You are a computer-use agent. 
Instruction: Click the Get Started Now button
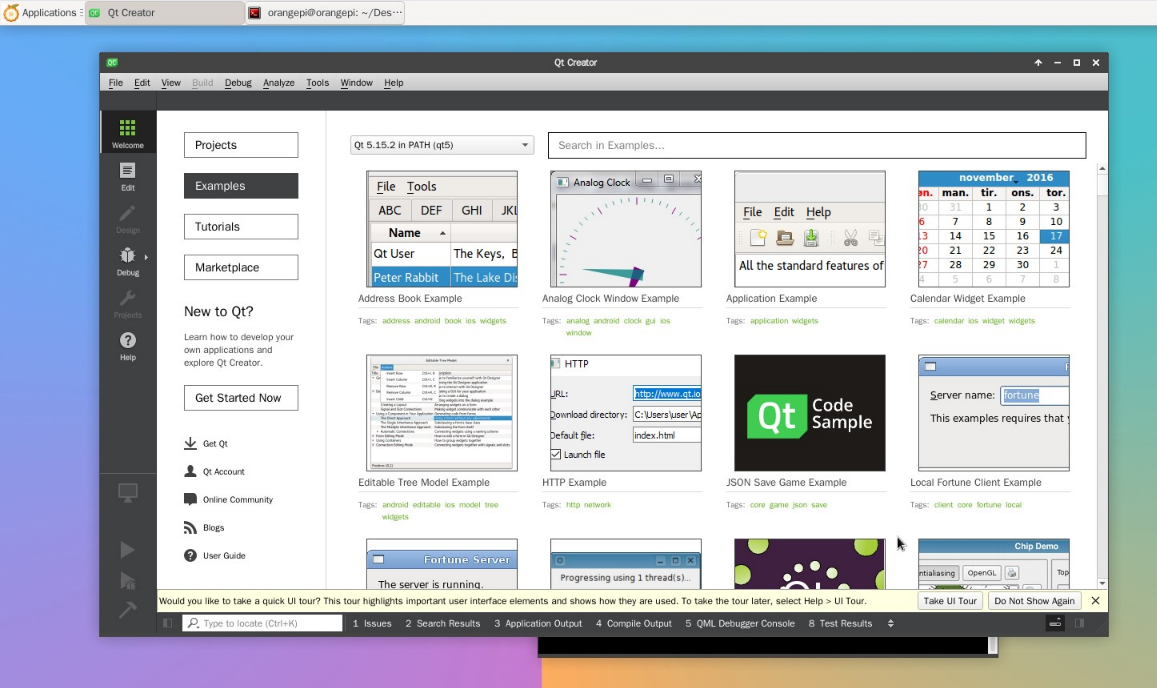tap(241, 398)
